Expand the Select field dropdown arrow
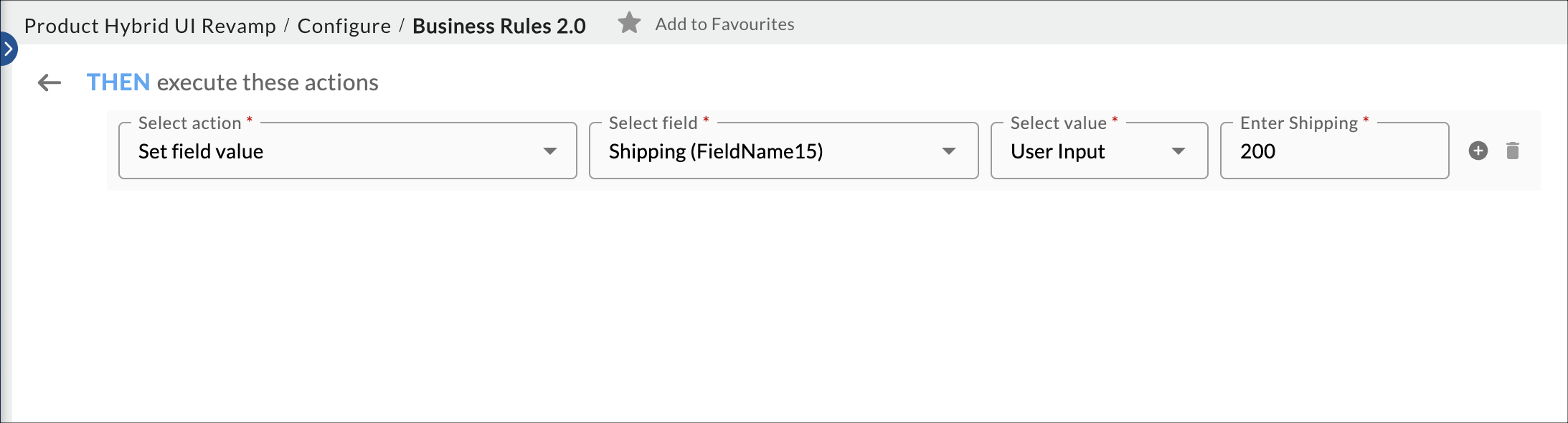 coord(949,151)
